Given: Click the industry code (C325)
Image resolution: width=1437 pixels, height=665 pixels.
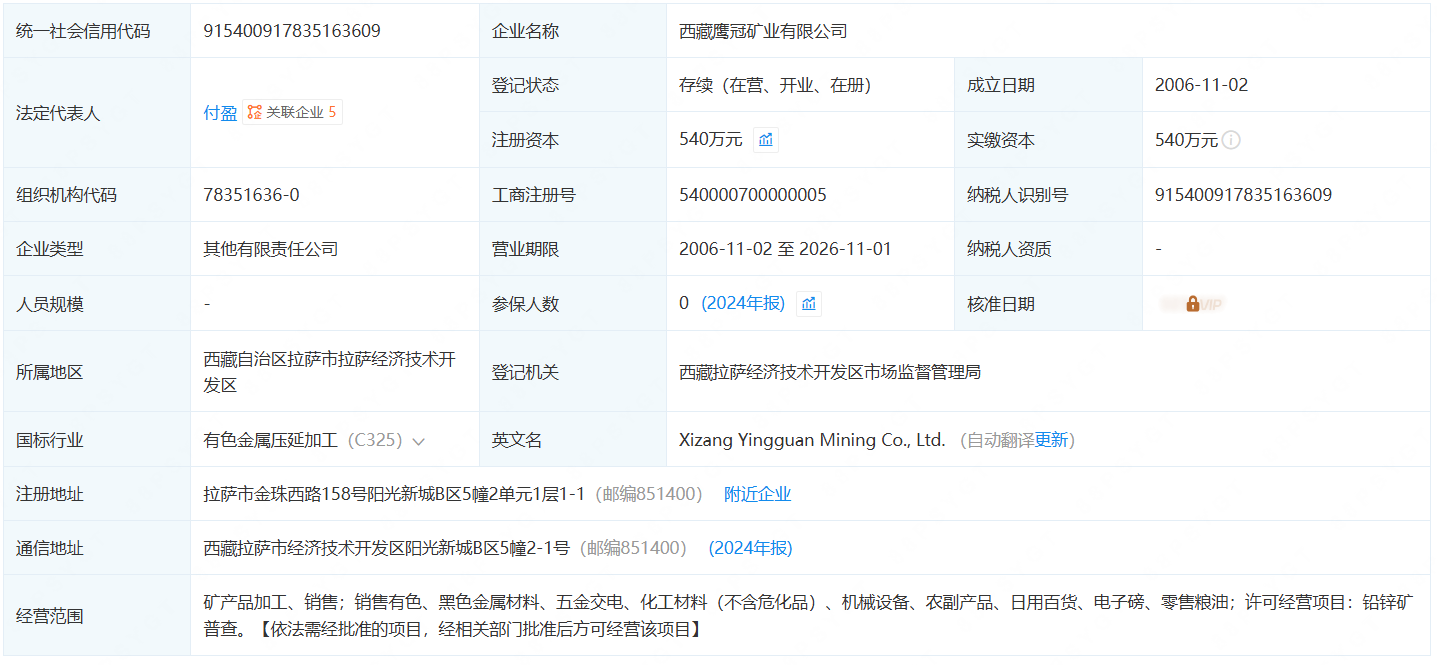Looking at the screenshot, I should point(375,440).
